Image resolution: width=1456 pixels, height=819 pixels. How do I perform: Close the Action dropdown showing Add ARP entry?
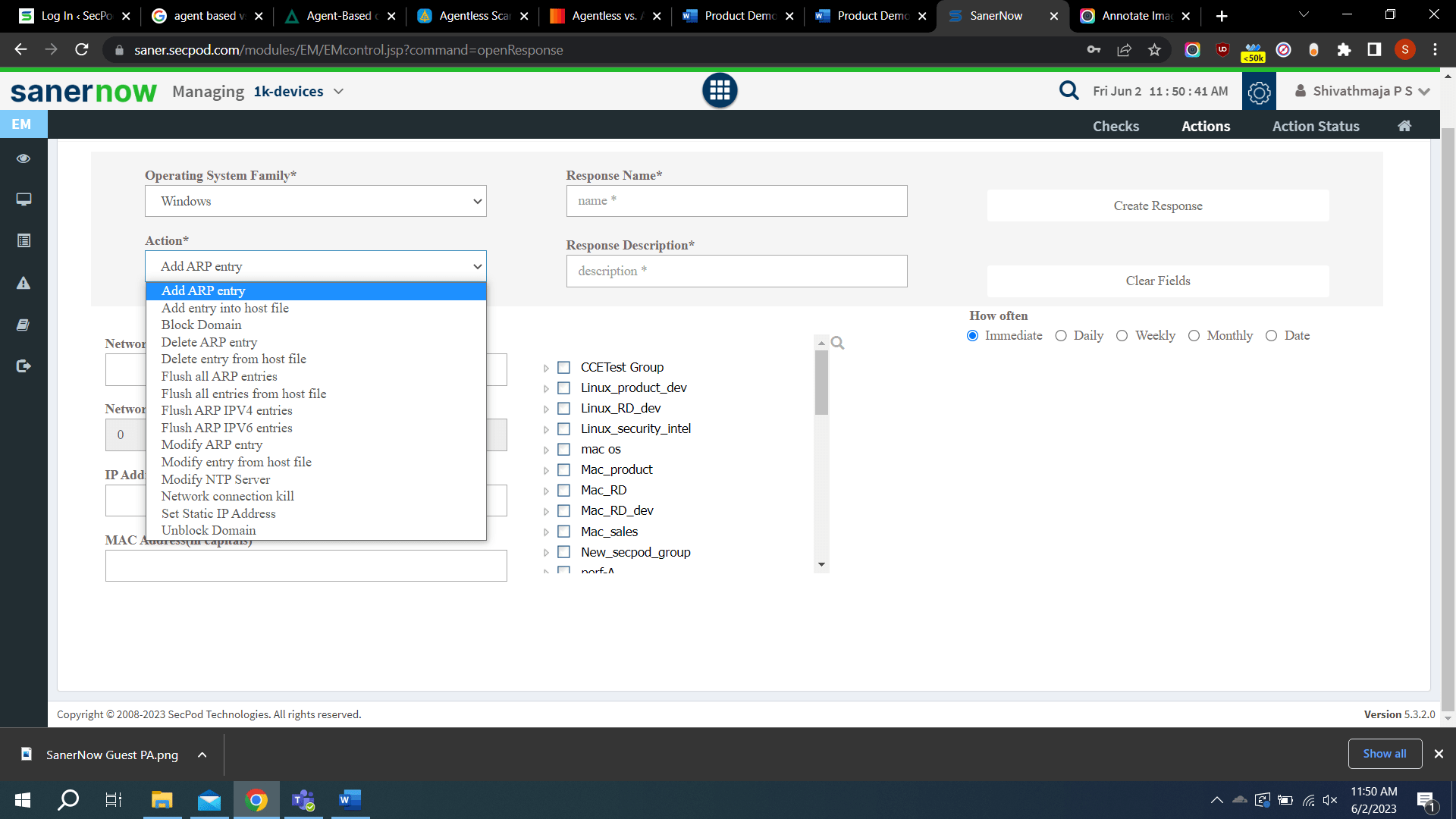pos(315,266)
